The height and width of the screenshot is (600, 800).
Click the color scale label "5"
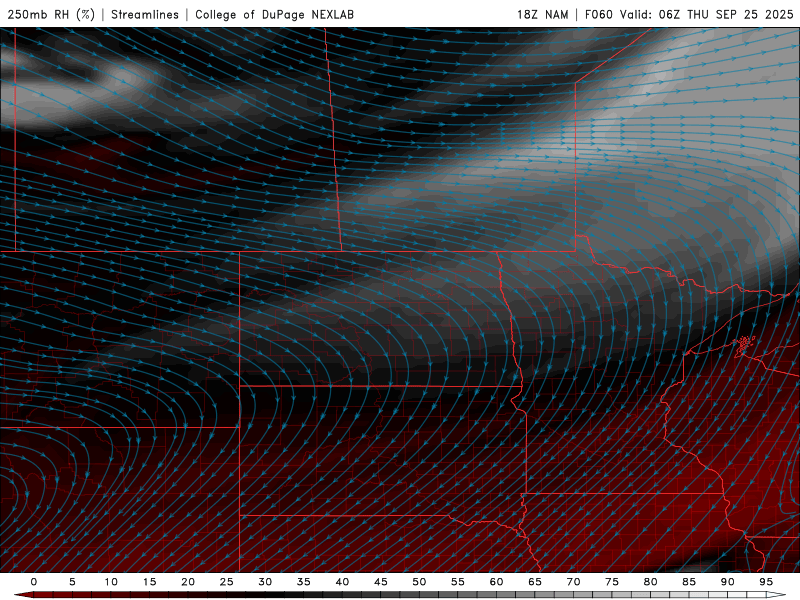coord(72,582)
